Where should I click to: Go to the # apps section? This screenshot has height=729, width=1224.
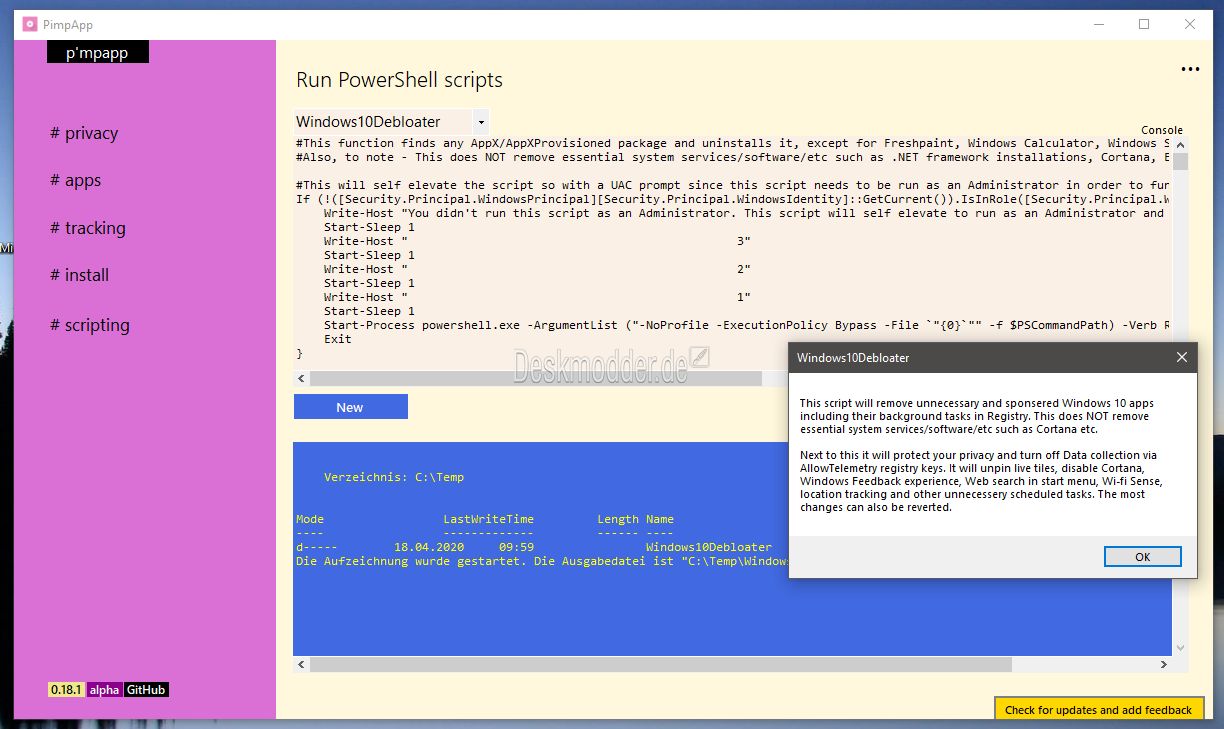pyautogui.click(x=75, y=180)
